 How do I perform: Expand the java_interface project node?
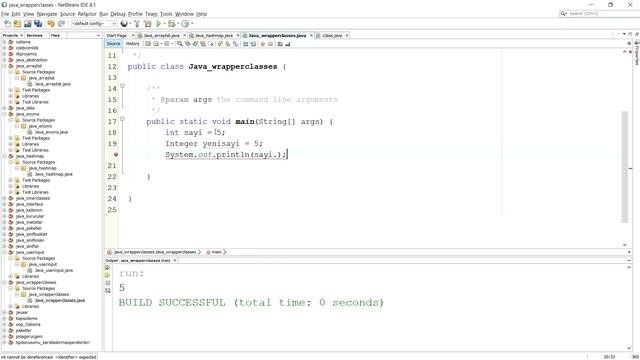click(4, 204)
